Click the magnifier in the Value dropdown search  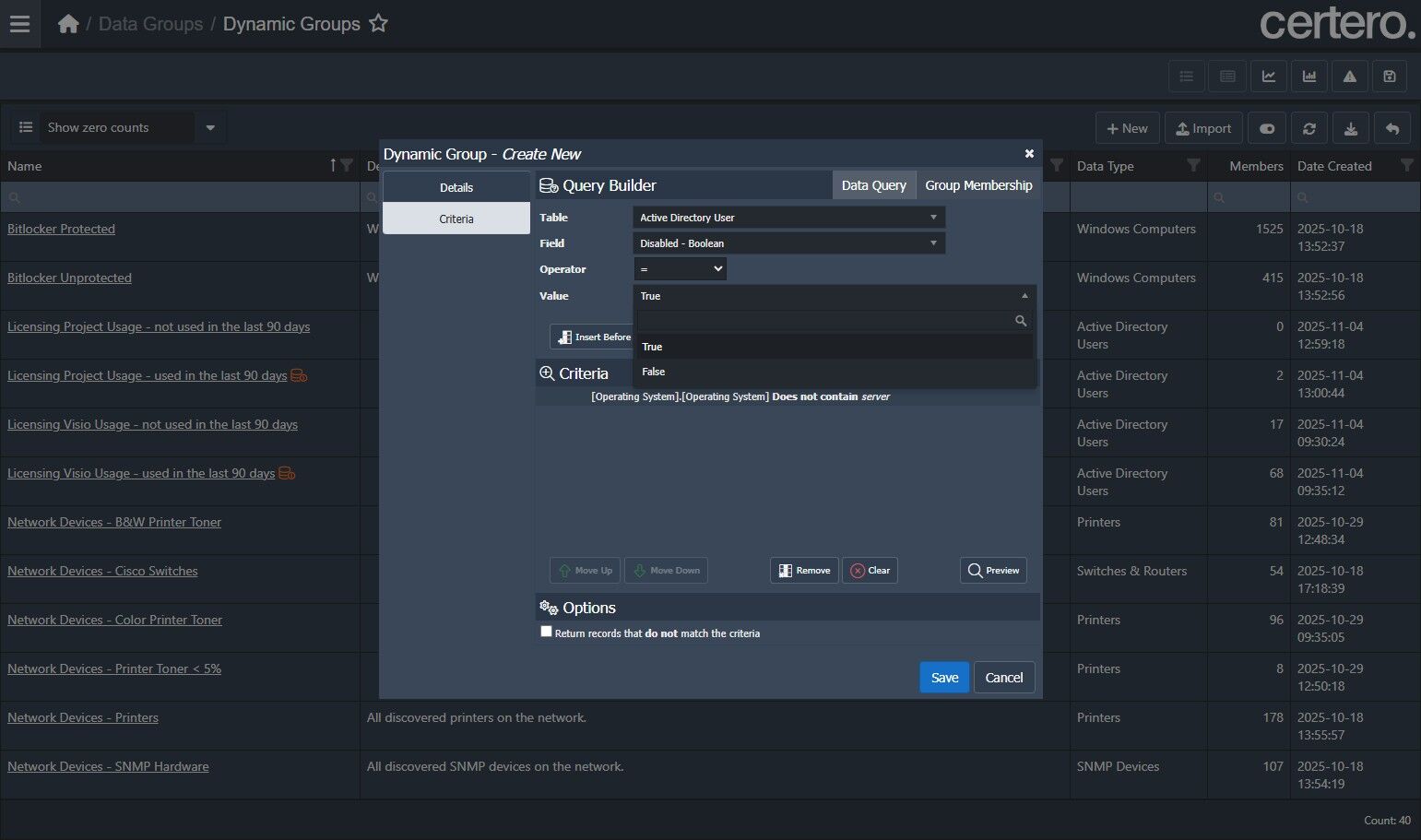(1021, 321)
